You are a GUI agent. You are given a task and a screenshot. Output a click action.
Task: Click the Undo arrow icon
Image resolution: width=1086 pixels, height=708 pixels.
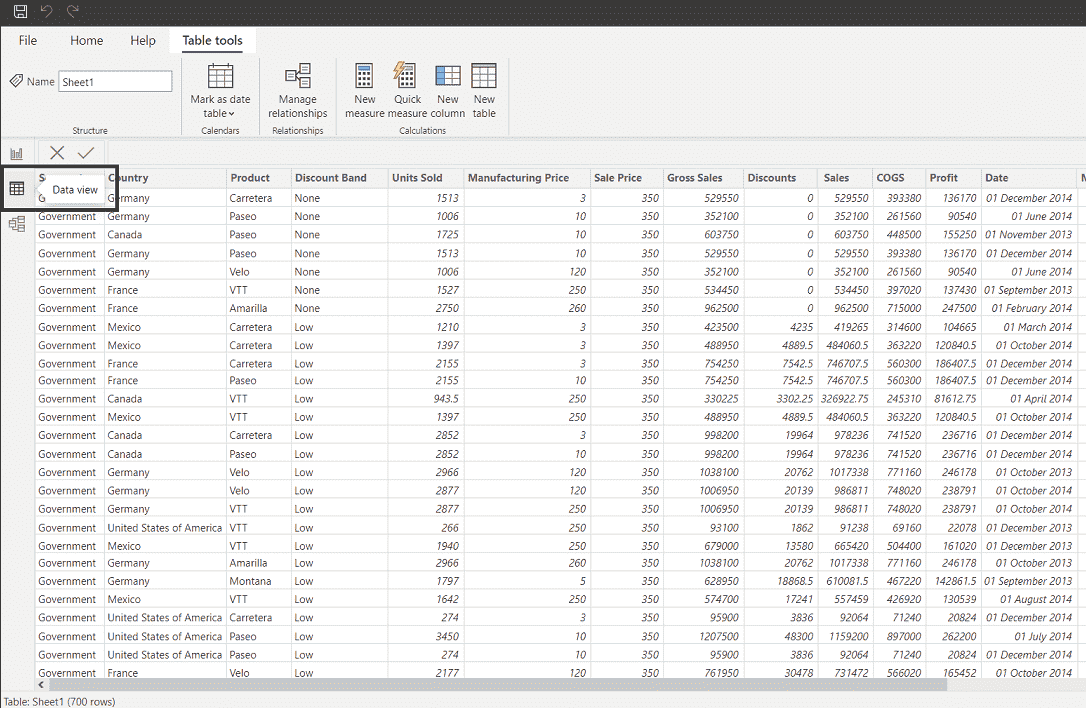click(46, 12)
